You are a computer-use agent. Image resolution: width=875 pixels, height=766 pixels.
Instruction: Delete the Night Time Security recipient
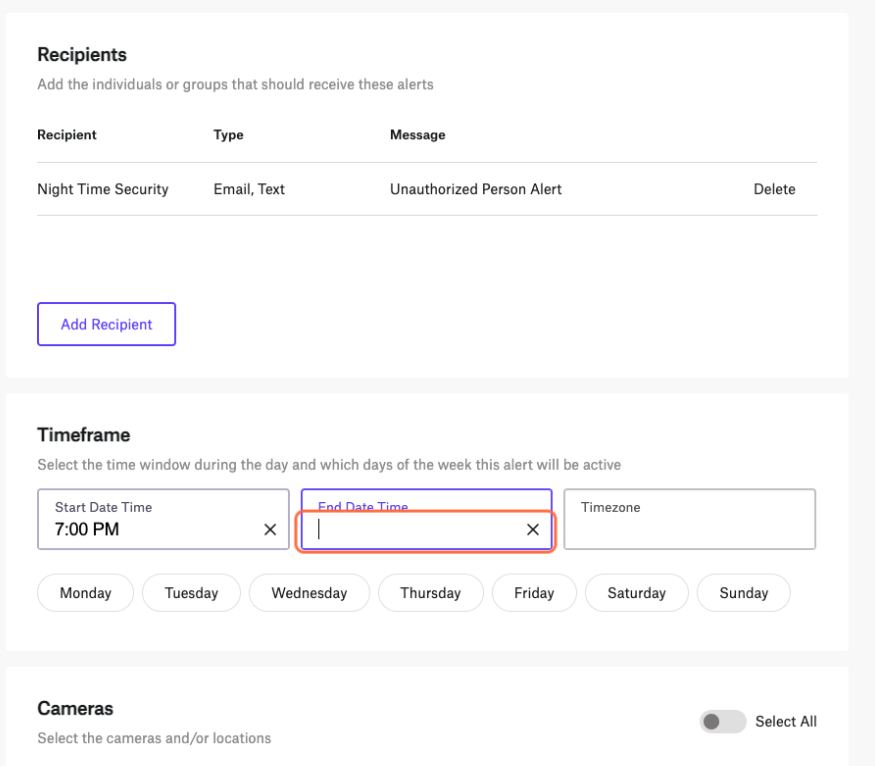(774, 189)
